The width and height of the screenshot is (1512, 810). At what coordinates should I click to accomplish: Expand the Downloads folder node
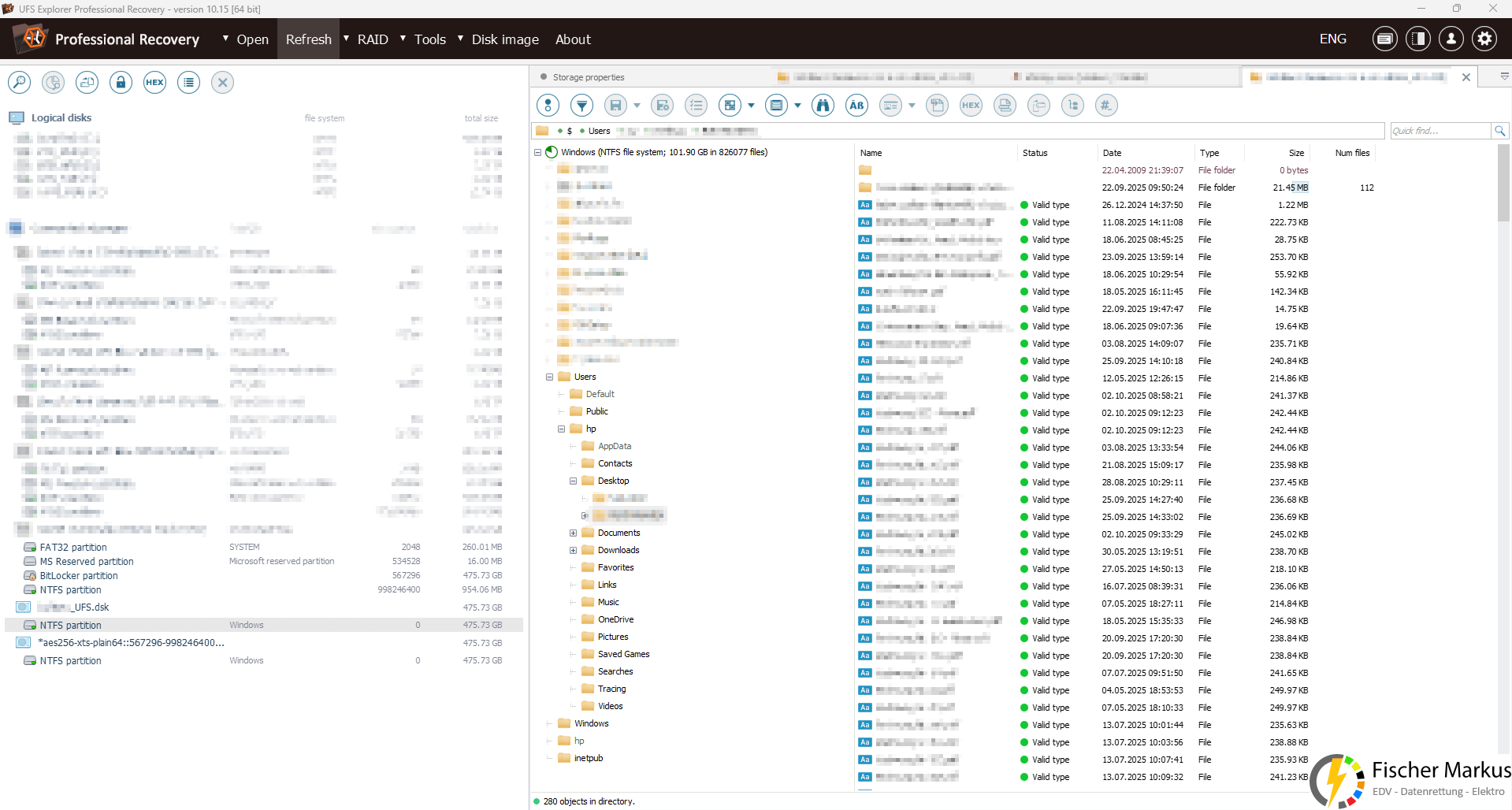574,551
